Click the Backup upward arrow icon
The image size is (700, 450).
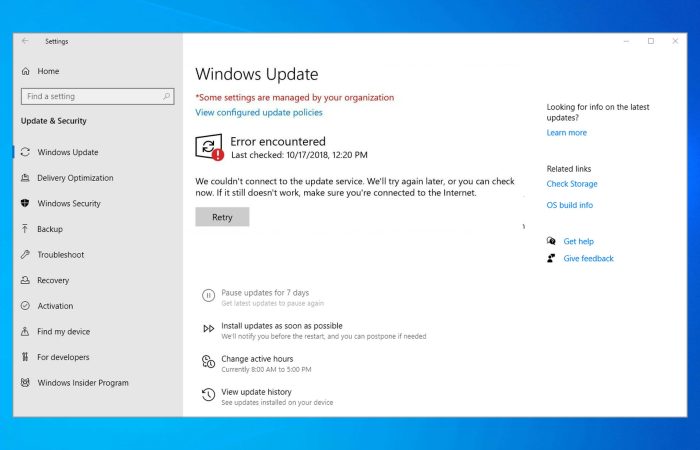25,229
